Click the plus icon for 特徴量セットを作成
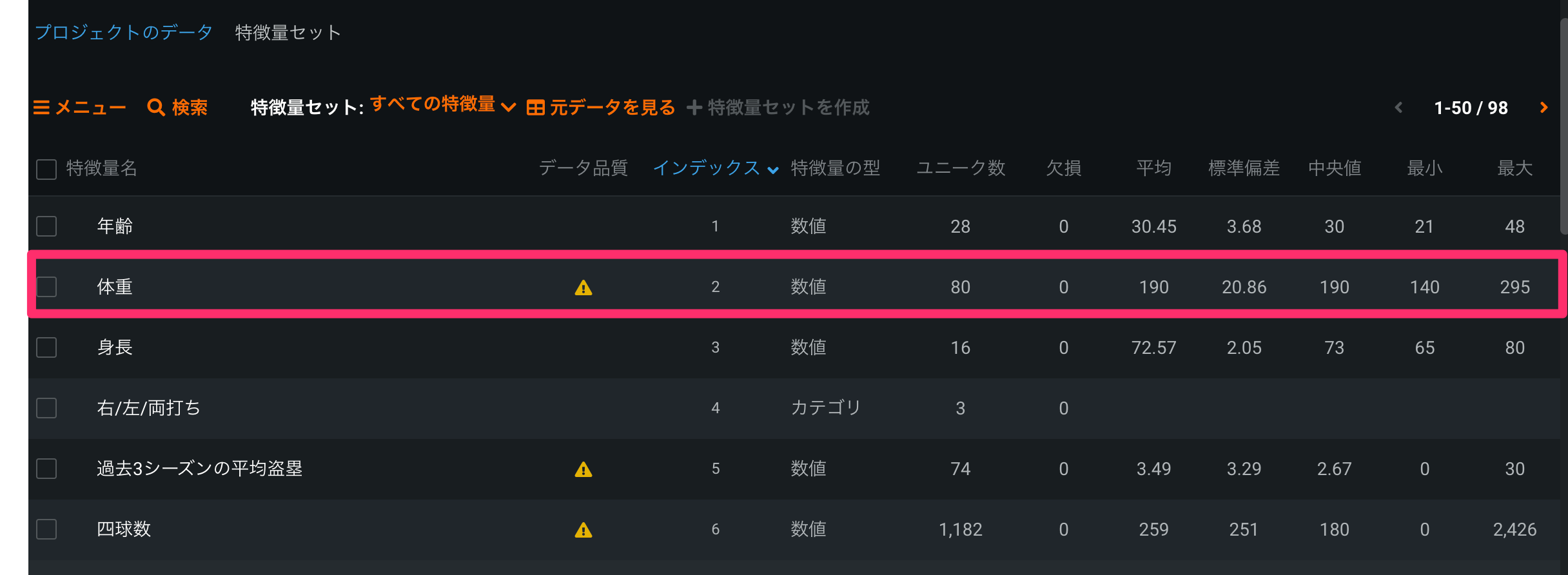Viewport: 1568px width, 575px height. [x=694, y=108]
